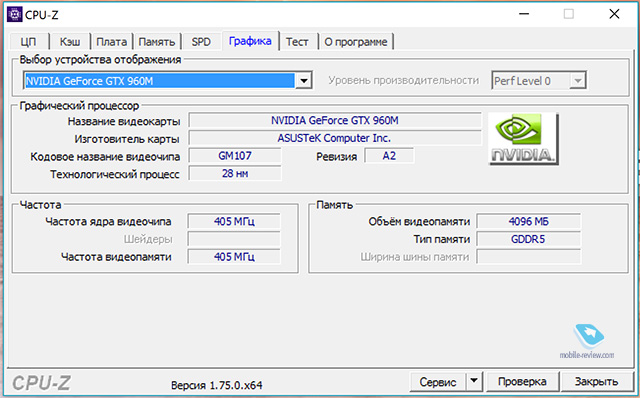
Task: Switch to the Тест tab
Action: (297, 42)
